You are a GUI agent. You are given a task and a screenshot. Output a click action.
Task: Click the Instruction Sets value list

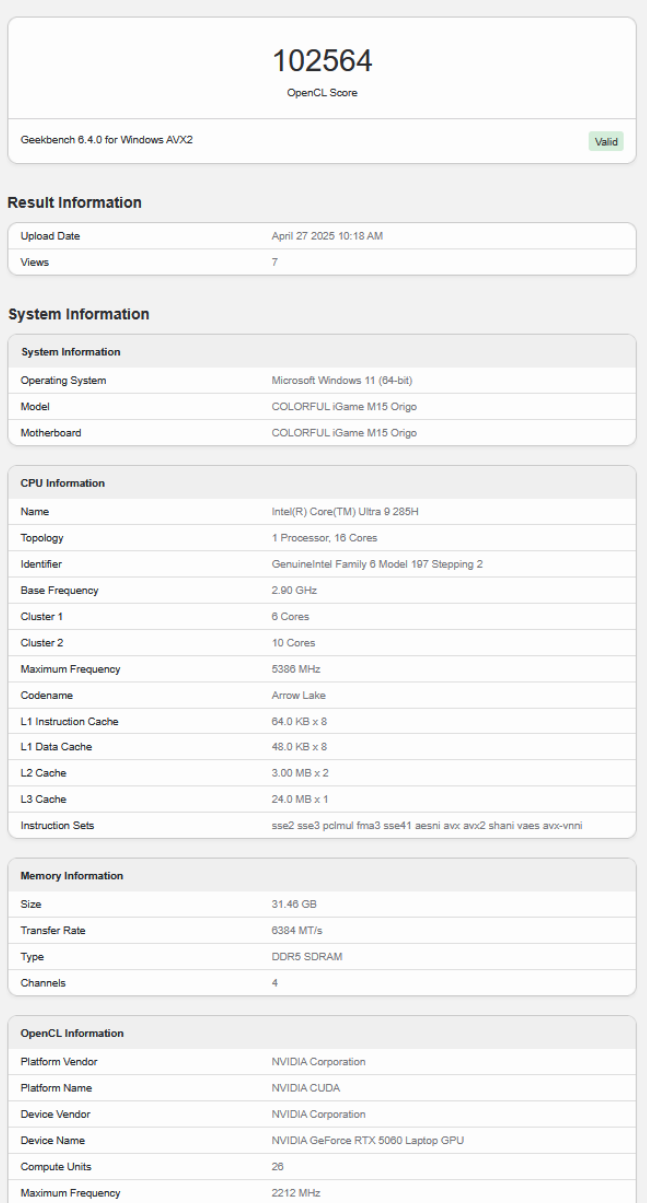click(x=427, y=825)
